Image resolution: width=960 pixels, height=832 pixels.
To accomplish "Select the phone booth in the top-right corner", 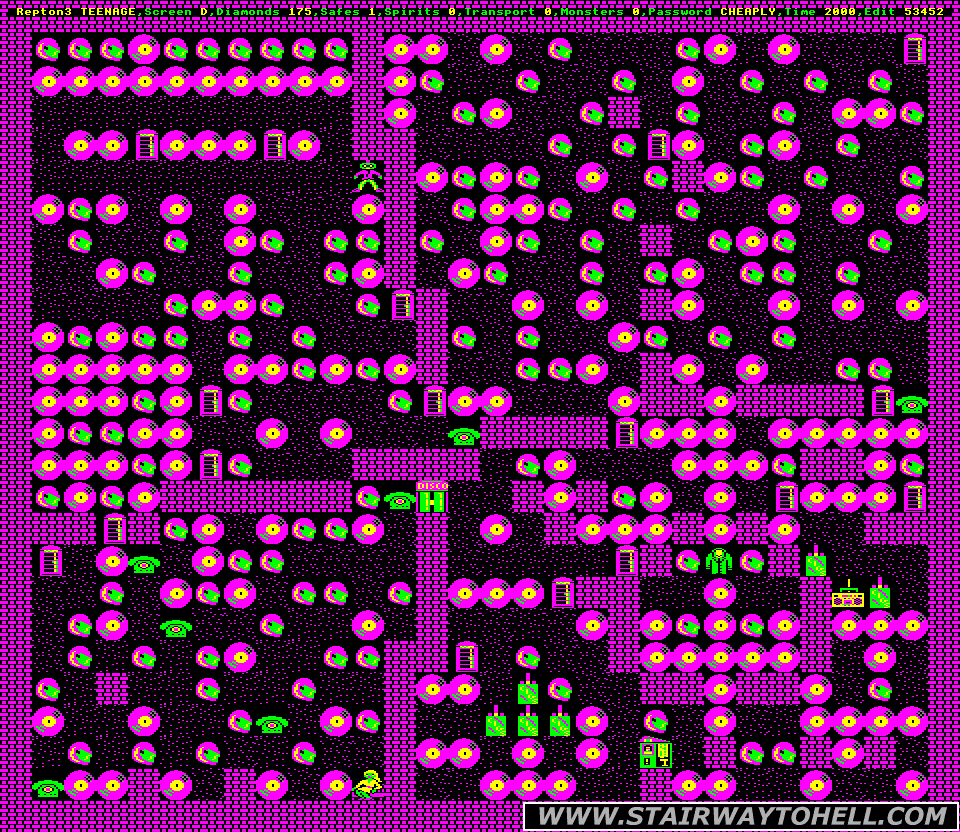I will coord(913,49).
